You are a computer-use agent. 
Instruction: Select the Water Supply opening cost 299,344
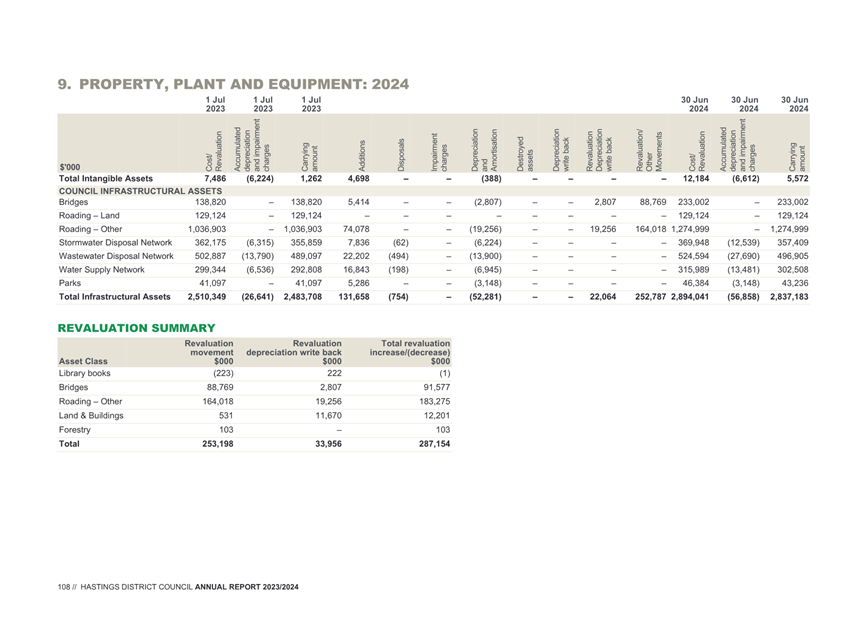pyautogui.click(x=210, y=270)
